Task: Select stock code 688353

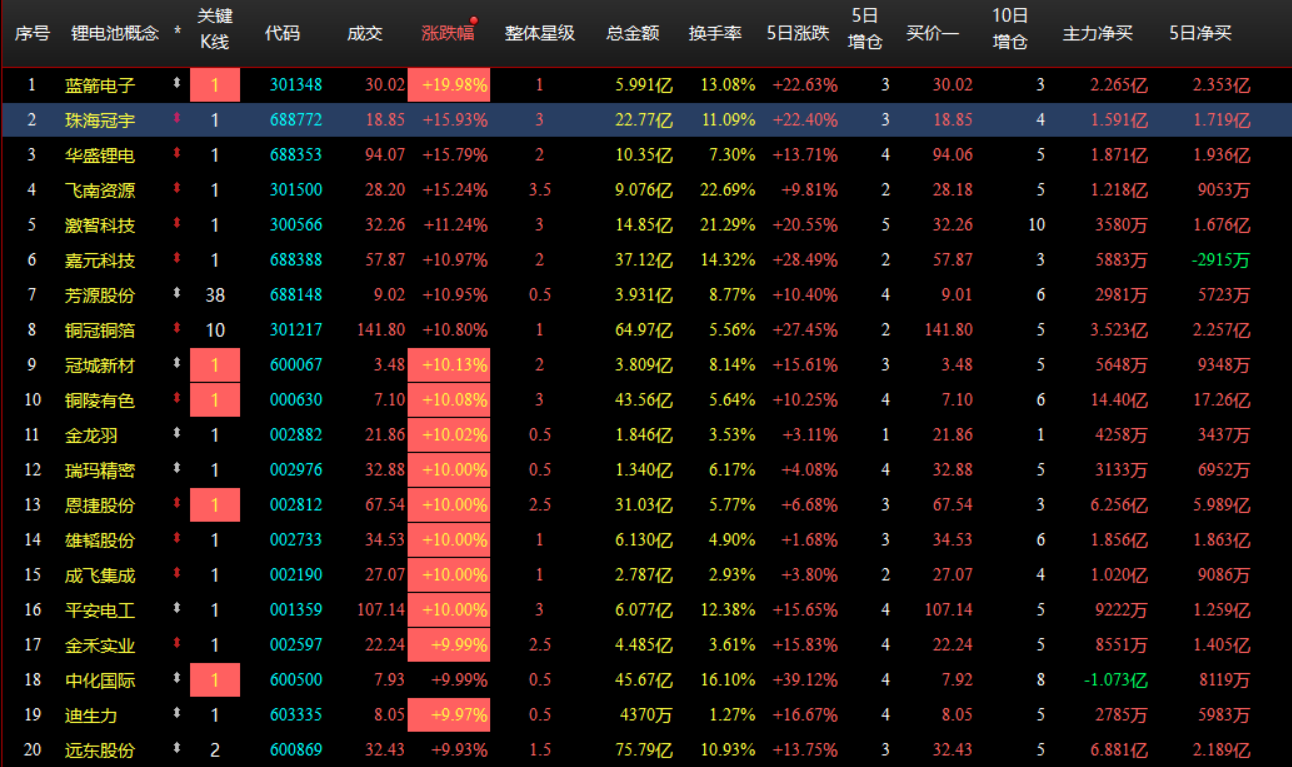Action: (296, 155)
